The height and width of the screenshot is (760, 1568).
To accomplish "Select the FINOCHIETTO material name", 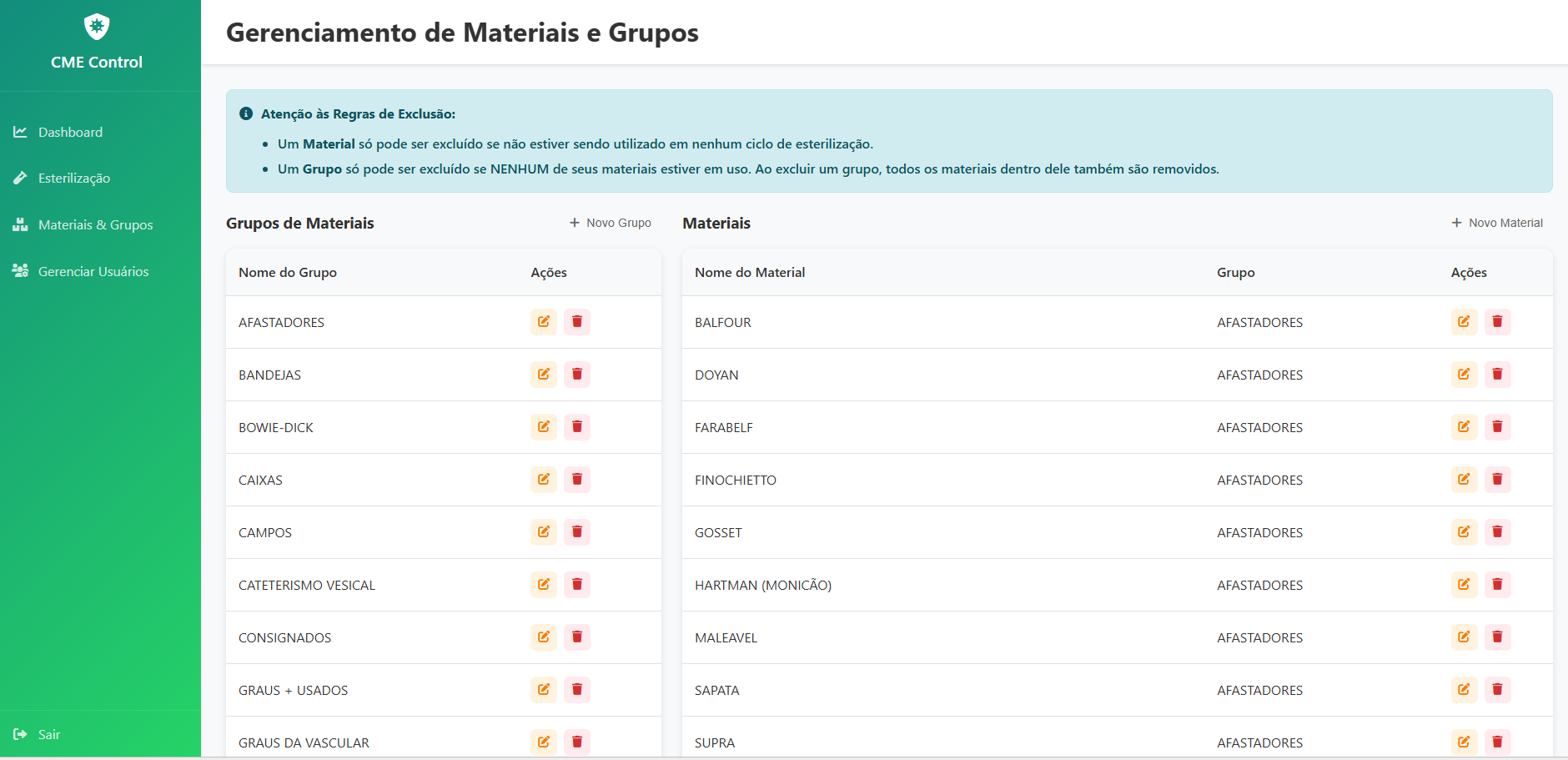I will [736, 481].
